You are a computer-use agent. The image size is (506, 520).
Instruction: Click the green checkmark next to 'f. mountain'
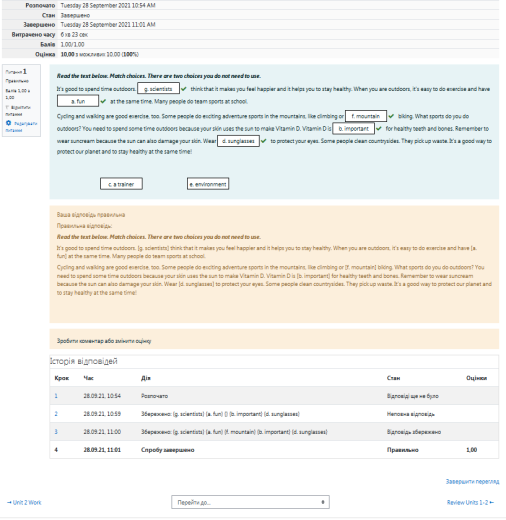(x=391, y=116)
